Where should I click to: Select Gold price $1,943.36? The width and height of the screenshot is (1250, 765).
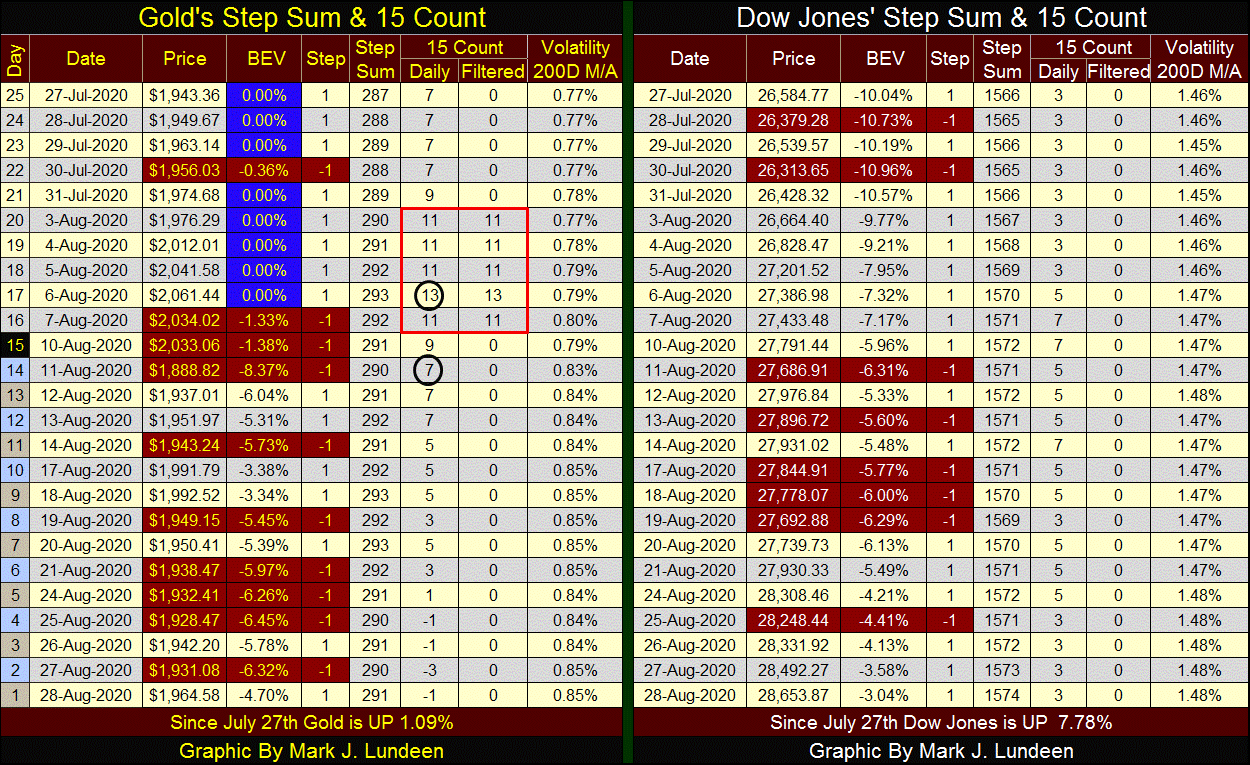[x=185, y=96]
